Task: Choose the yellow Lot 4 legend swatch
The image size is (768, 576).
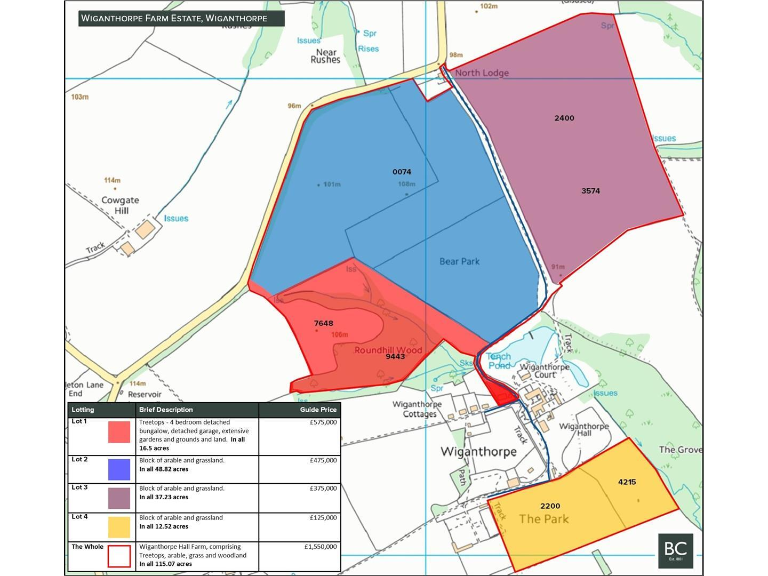Action: click(x=119, y=525)
